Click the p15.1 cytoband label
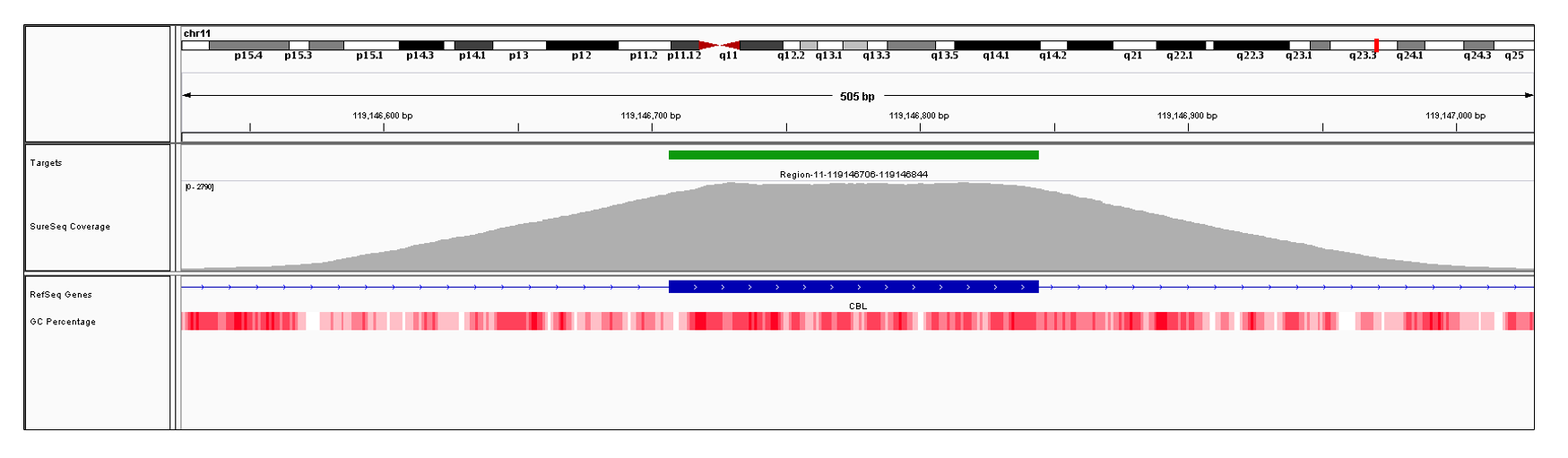This screenshot has width=1568, height=458. click(369, 56)
